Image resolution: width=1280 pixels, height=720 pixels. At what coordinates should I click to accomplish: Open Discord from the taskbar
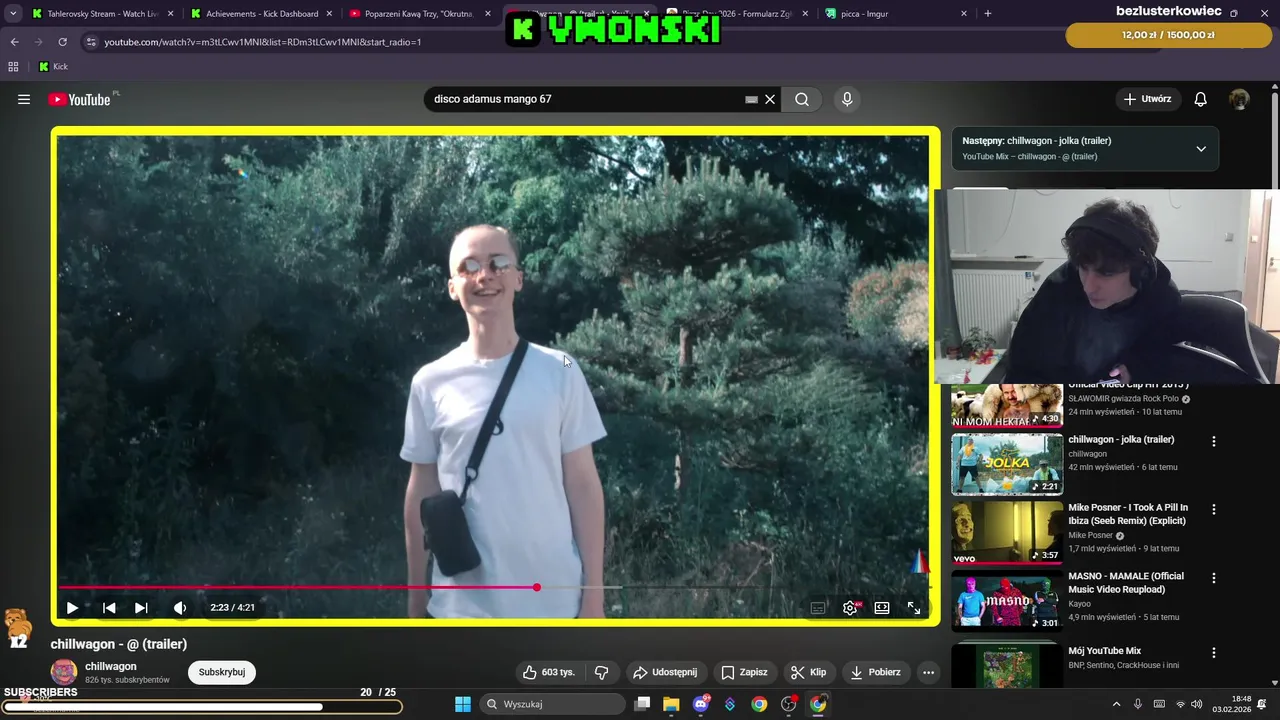tap(701, 704)
